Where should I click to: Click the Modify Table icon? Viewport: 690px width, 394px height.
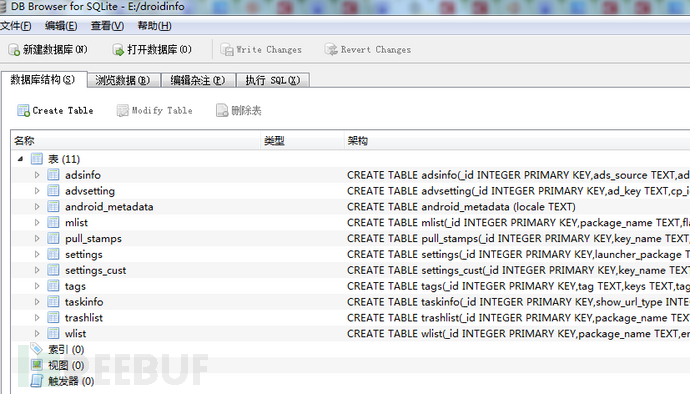(123, 110)
